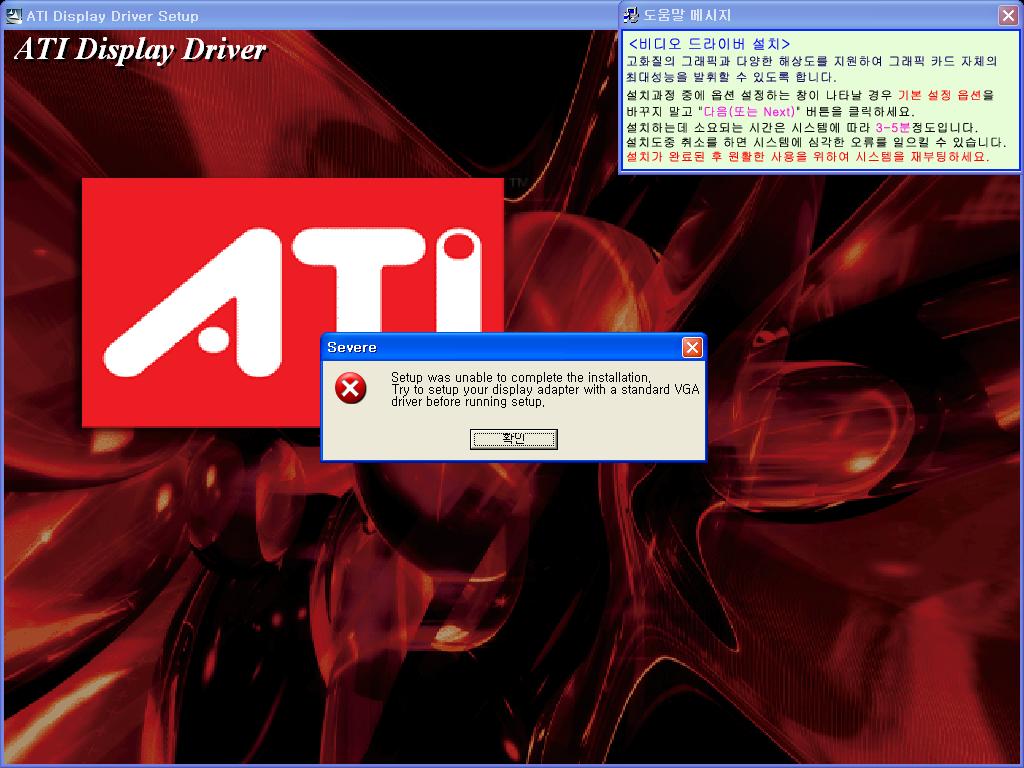Click the "driver before running setup." line
This screenshot has width=1024, height=768.
pos(468,402)
